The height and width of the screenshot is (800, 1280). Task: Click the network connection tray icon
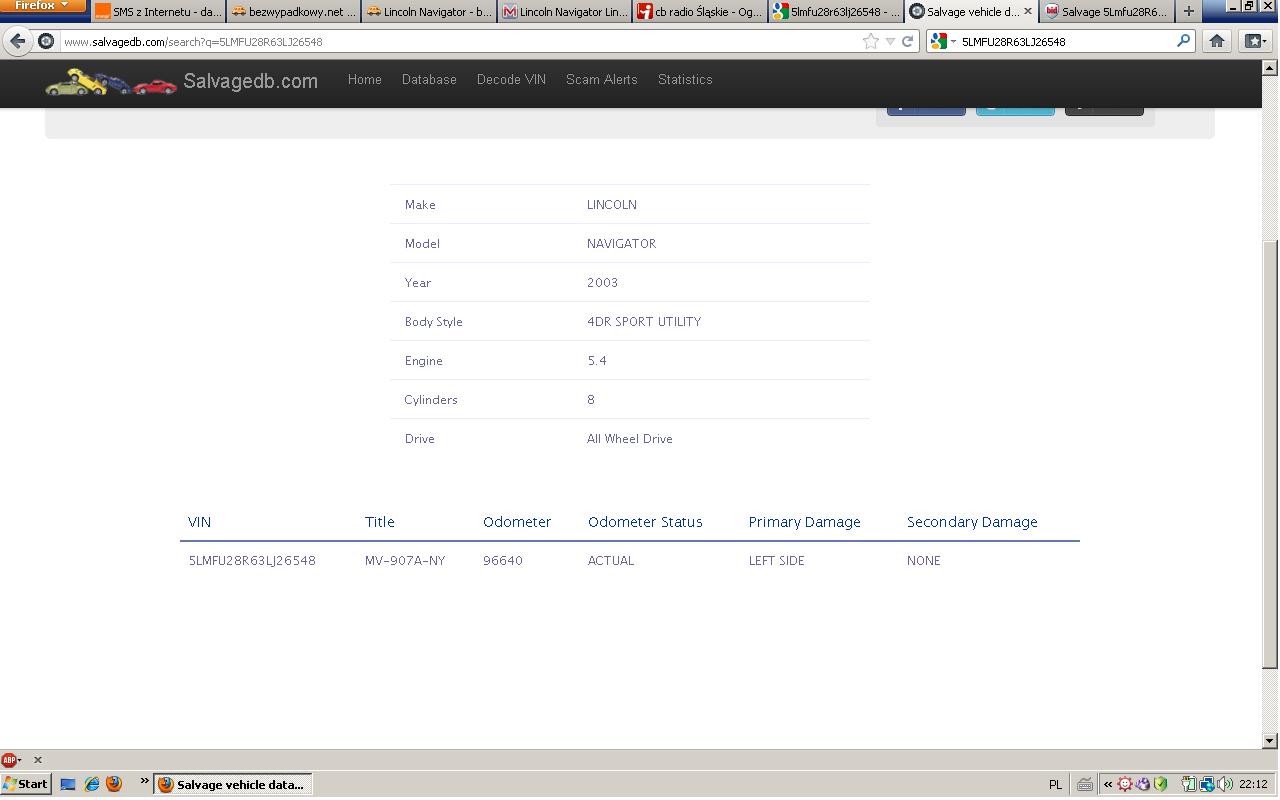point(1207,785)
